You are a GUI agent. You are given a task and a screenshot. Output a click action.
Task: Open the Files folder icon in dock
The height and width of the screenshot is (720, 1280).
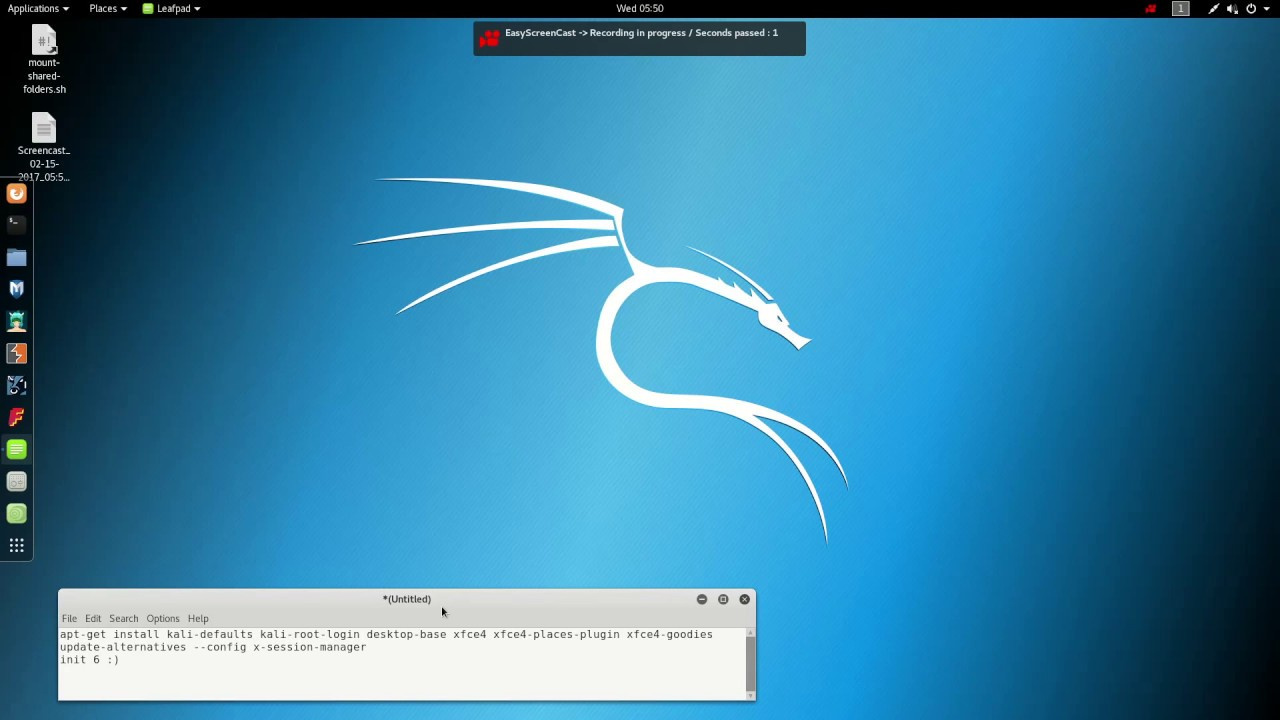16,257
